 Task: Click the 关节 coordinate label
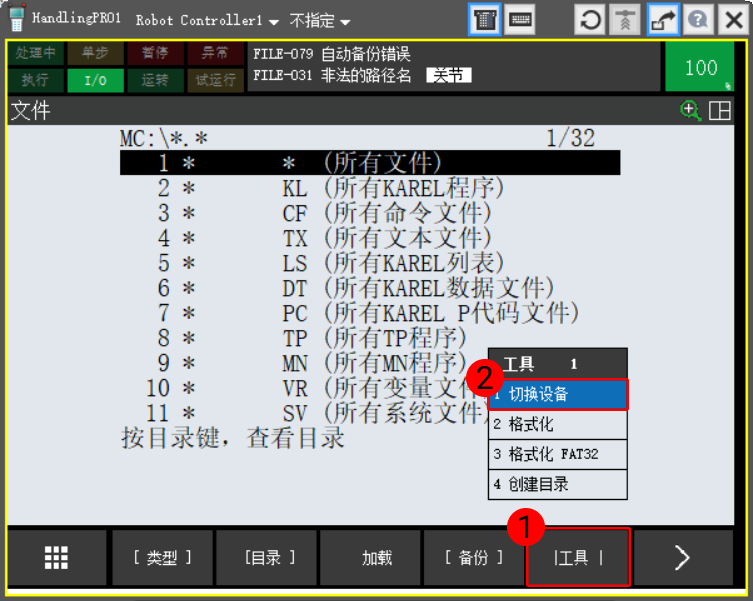(449, 75)
